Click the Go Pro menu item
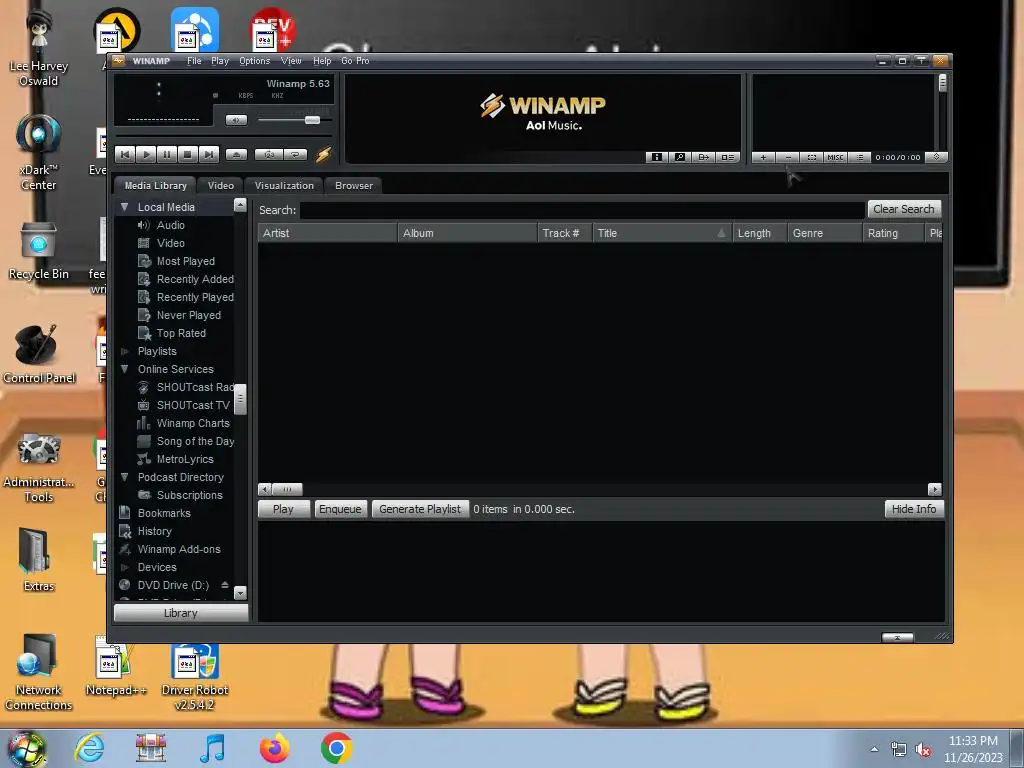 (x=355, y=61)
